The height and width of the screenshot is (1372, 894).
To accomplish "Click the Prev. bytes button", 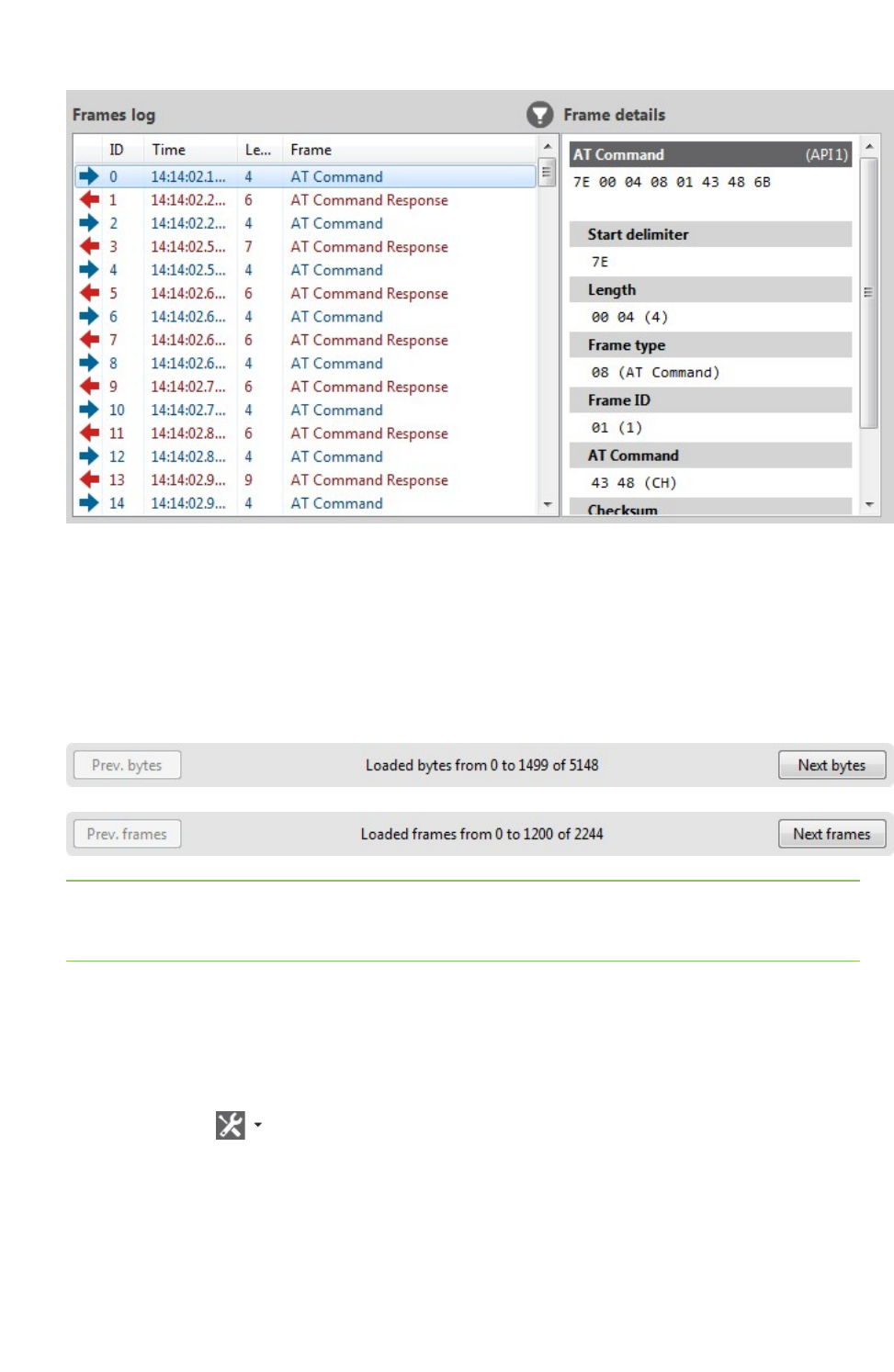I will pyautogui.click(x=127, y=765).
